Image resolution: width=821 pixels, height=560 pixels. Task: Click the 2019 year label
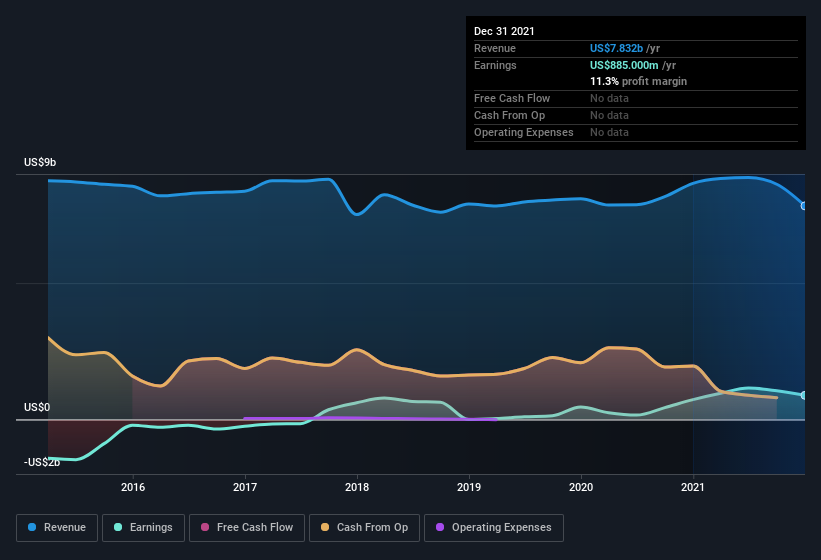[x=469, y=487]
